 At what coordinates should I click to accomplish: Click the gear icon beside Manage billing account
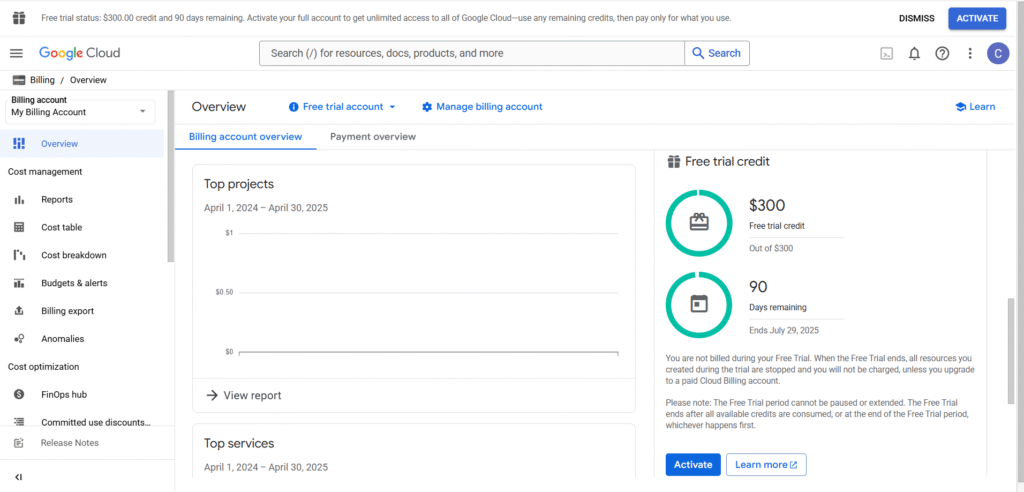[427, 107]
